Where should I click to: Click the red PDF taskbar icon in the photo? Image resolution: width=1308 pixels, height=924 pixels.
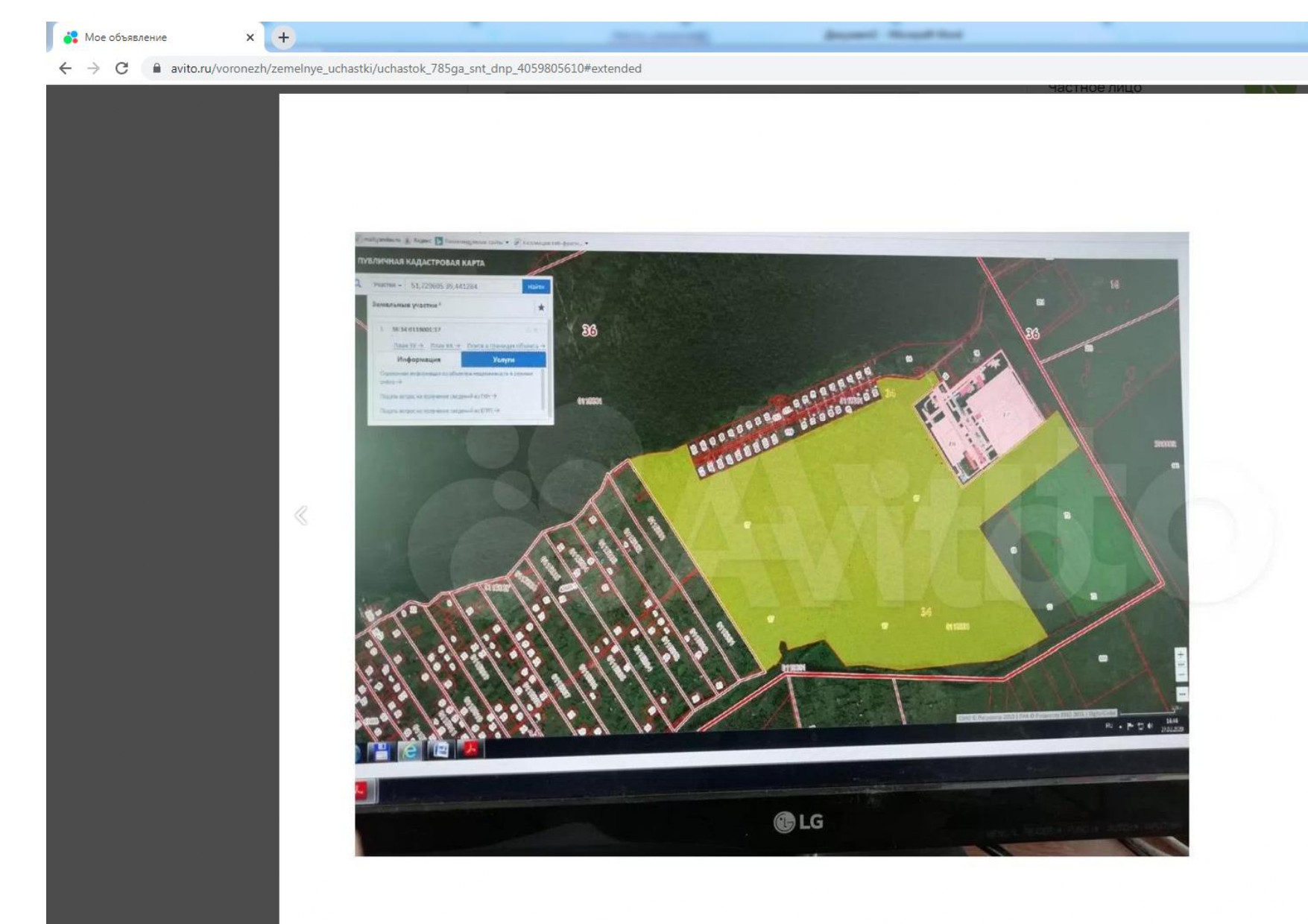pos(471,748)
